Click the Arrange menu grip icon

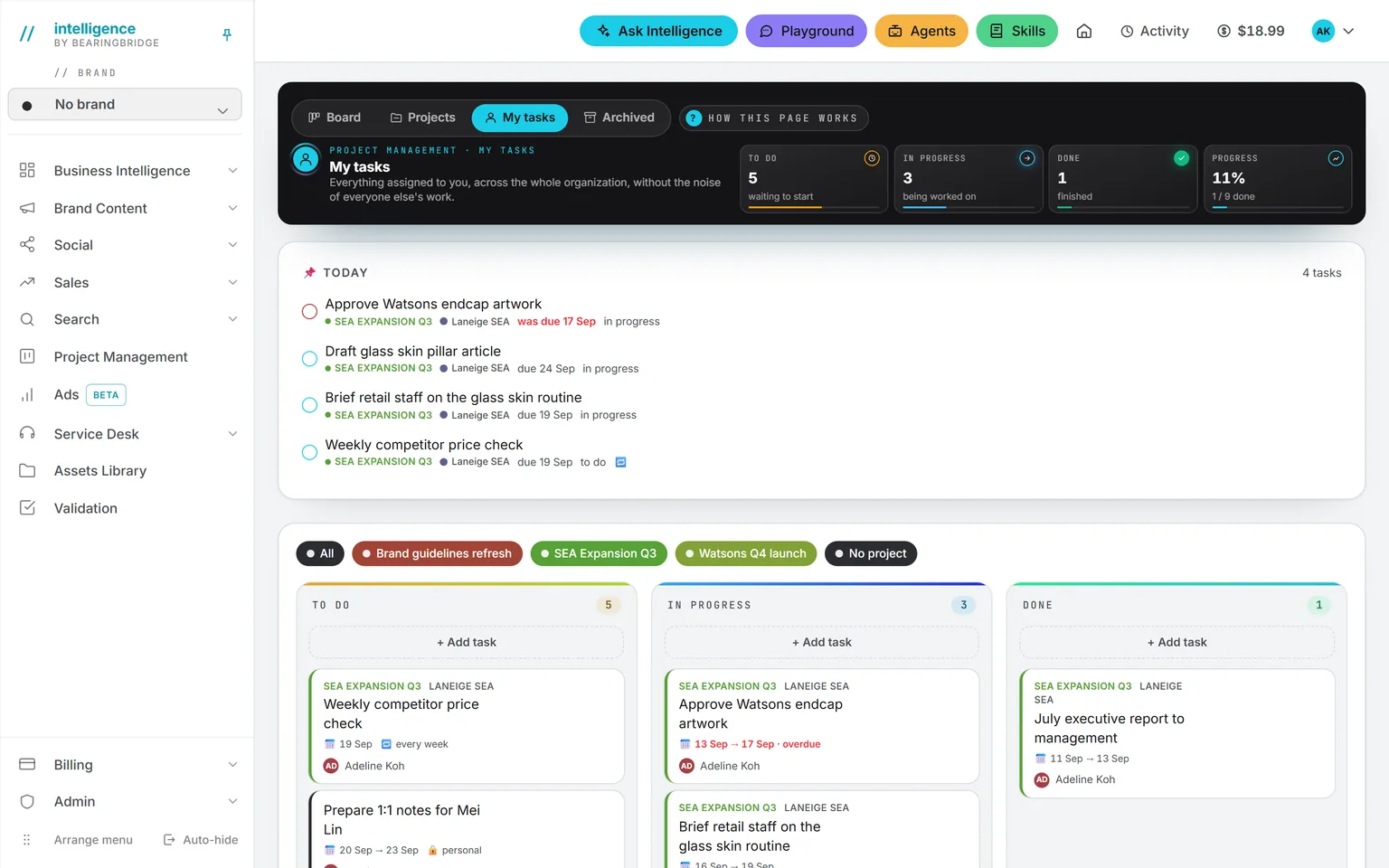[26, 840]
